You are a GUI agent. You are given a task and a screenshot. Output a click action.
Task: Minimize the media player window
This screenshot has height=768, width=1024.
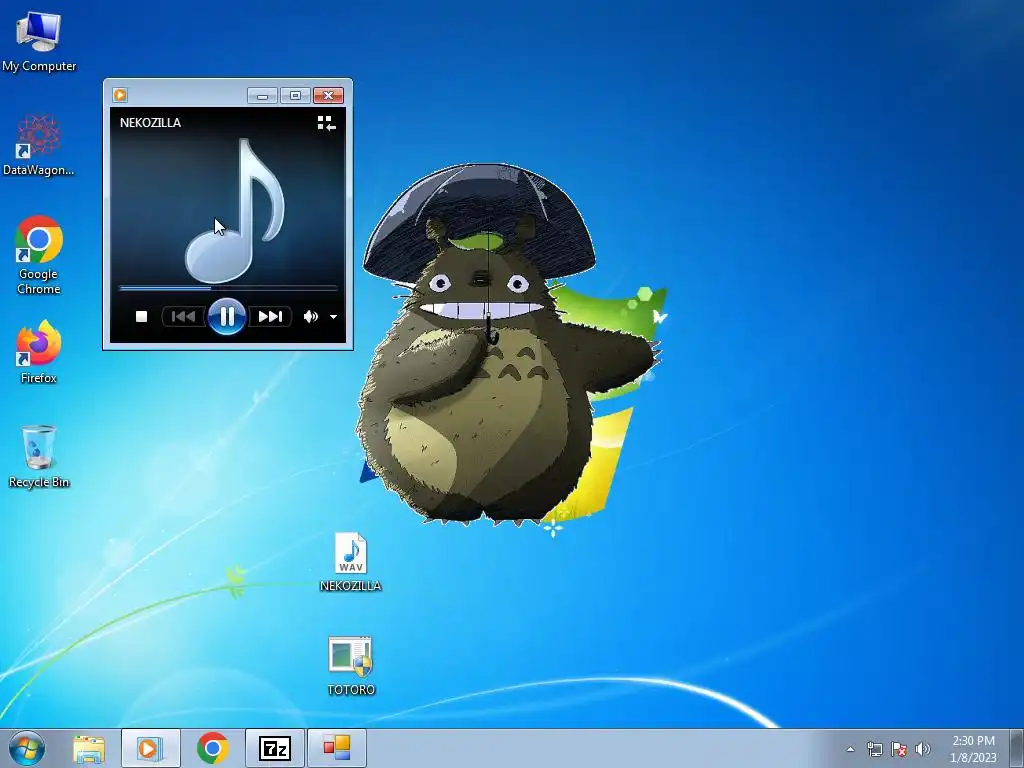(x=263, y=96)
